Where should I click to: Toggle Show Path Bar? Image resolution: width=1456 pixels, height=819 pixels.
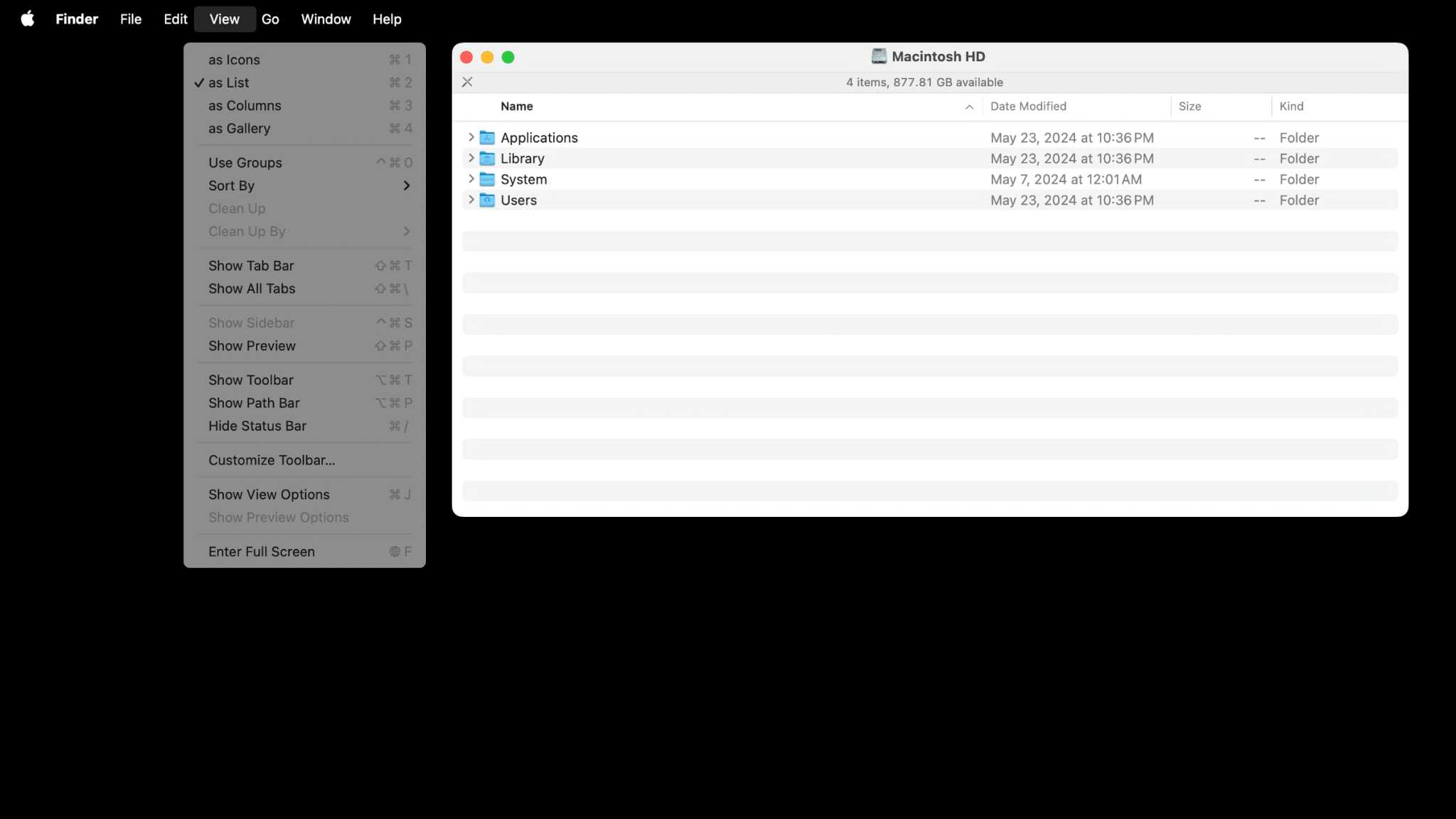254,402
